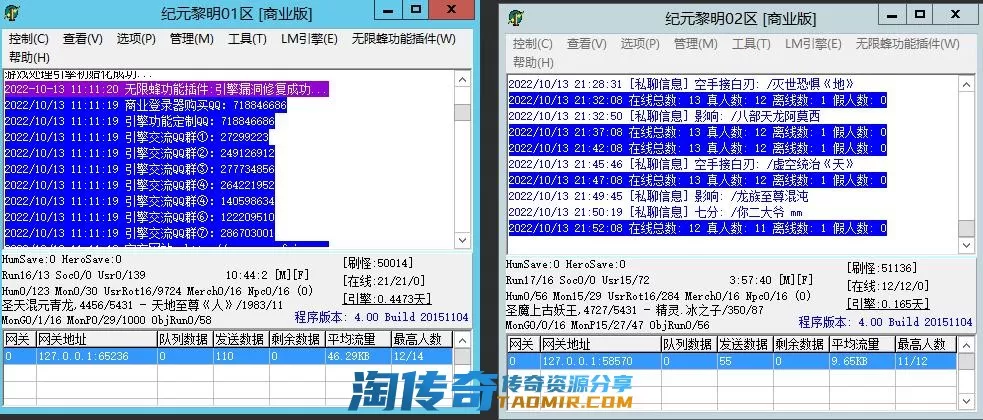This screenshot has width=983, height=420.
Task: Select log line 商业登录器购买QQ: 718846686
Action: click(145, 105)
